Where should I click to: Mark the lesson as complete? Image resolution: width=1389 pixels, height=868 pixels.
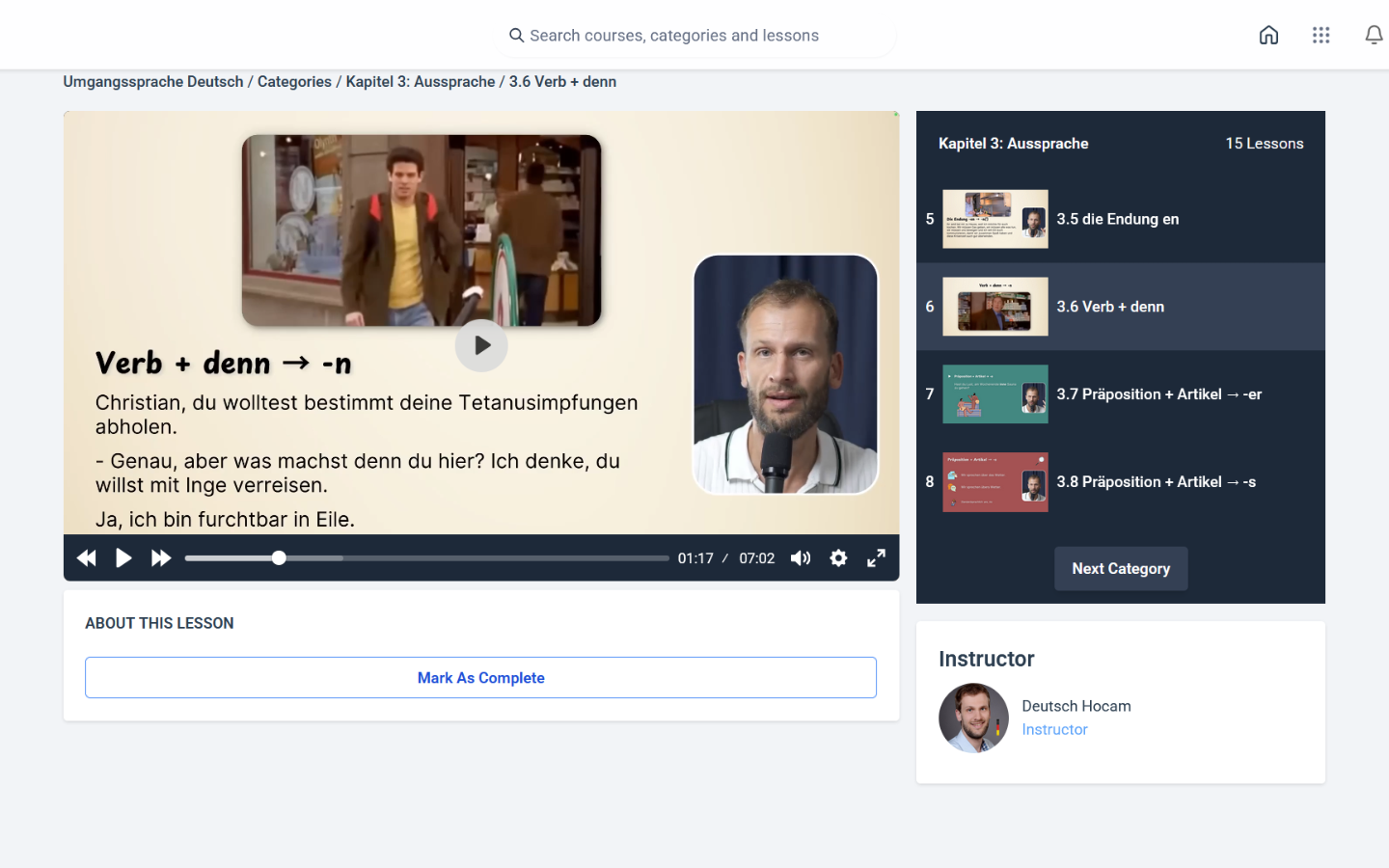click(480, 678)
